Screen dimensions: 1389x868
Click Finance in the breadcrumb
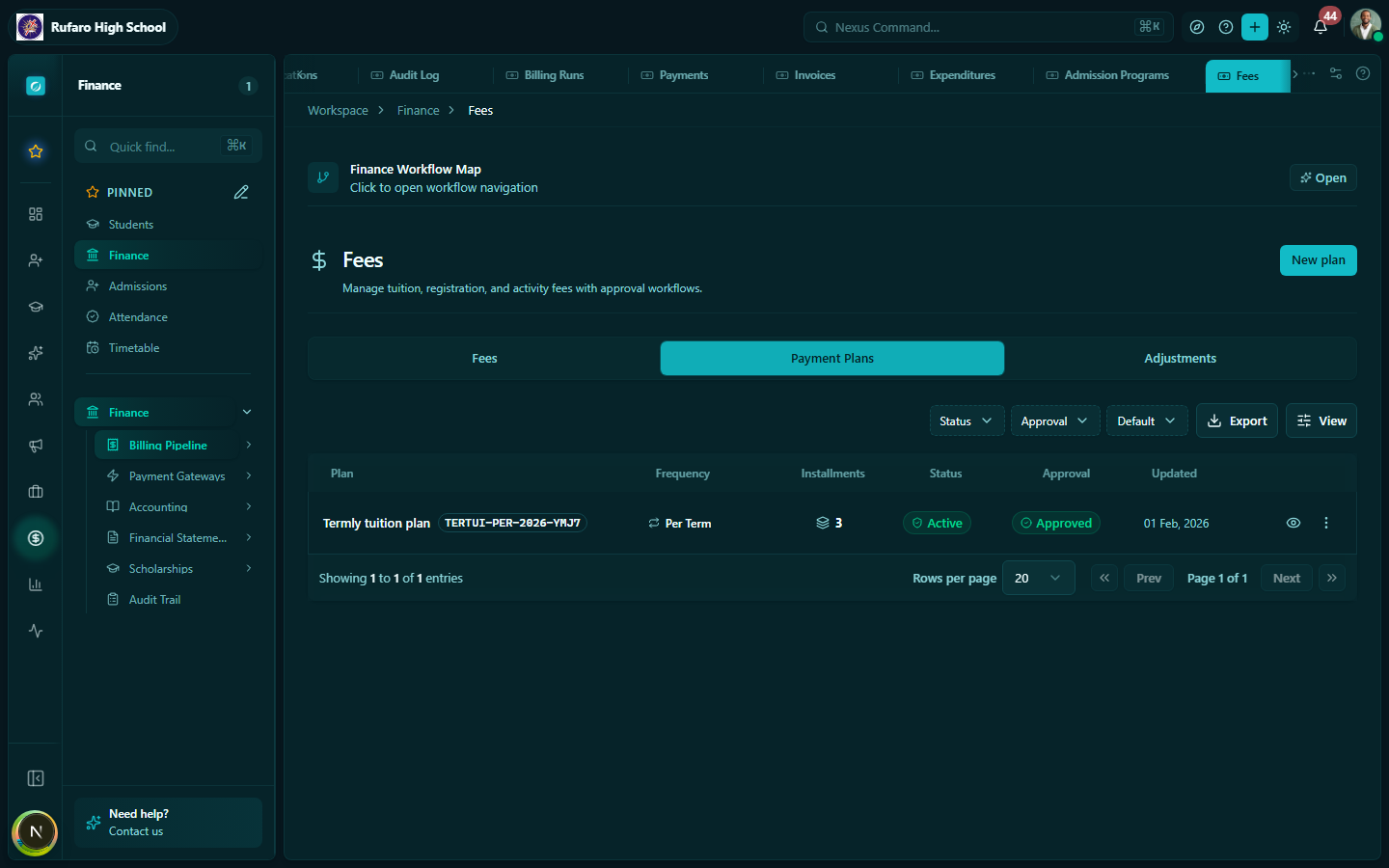click(x=418, y=111)
